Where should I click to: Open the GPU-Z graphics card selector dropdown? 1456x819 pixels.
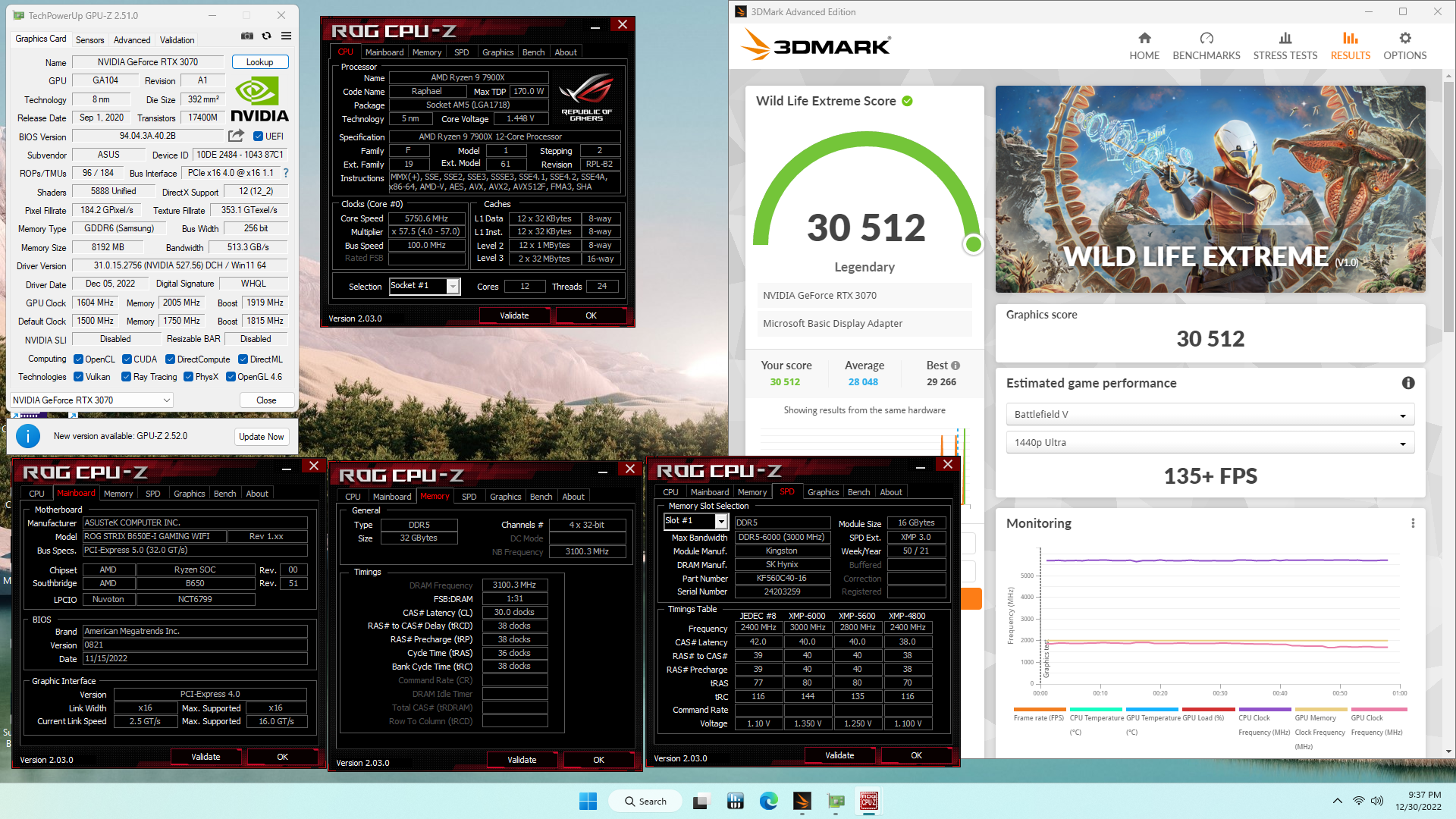tap(92, 400)
